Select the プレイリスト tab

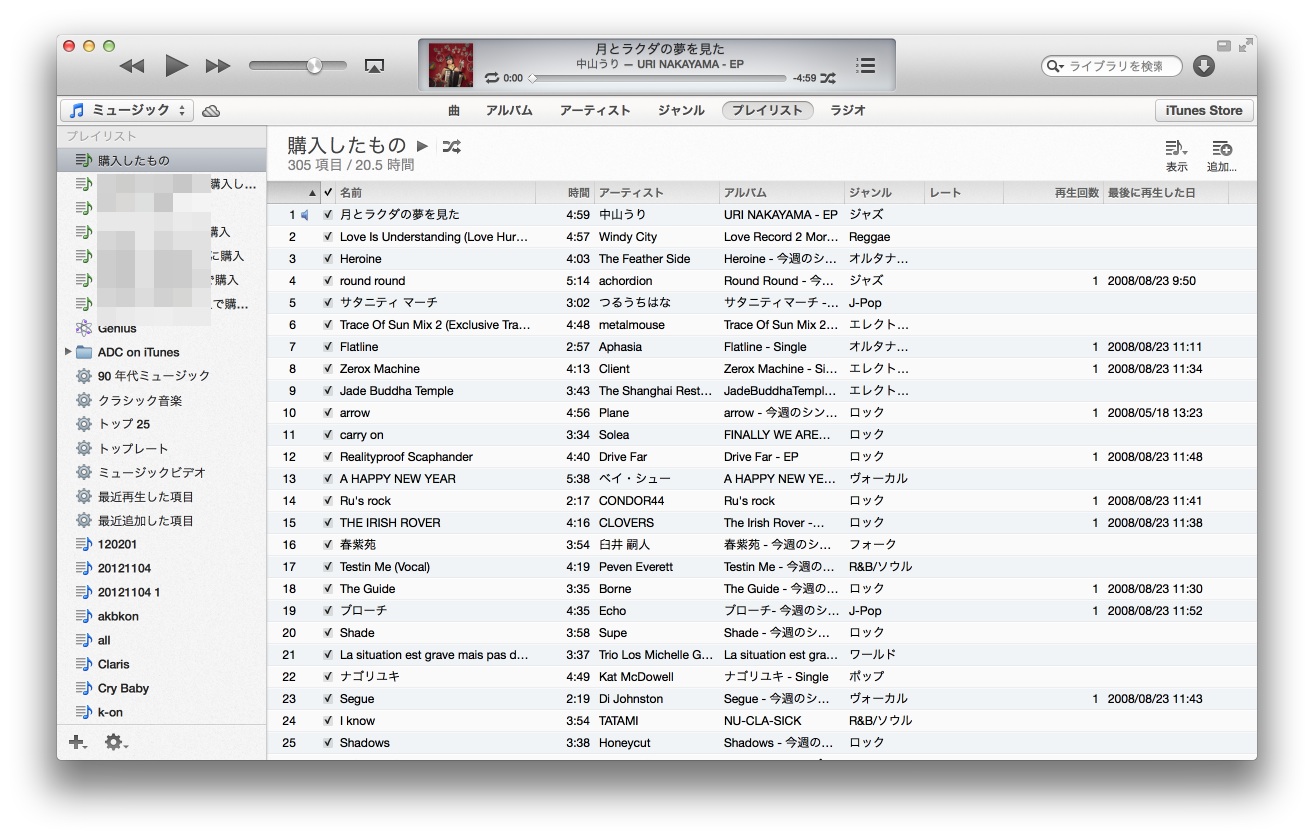coord(767,110)
